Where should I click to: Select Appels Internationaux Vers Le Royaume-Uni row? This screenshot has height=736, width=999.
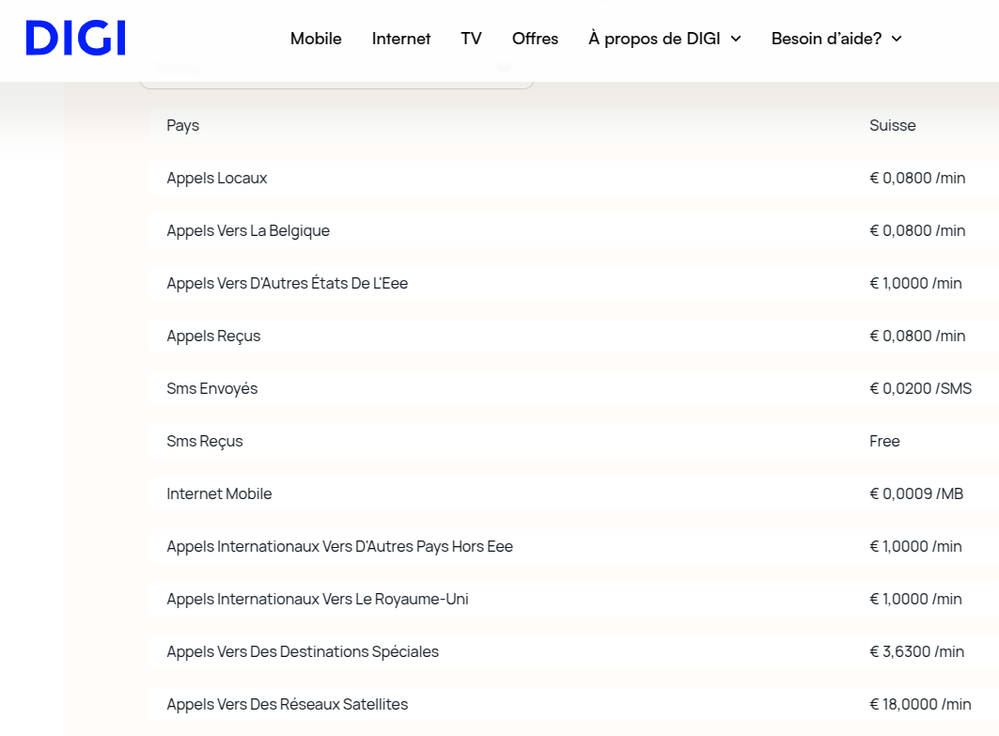(x=317, y=599)
